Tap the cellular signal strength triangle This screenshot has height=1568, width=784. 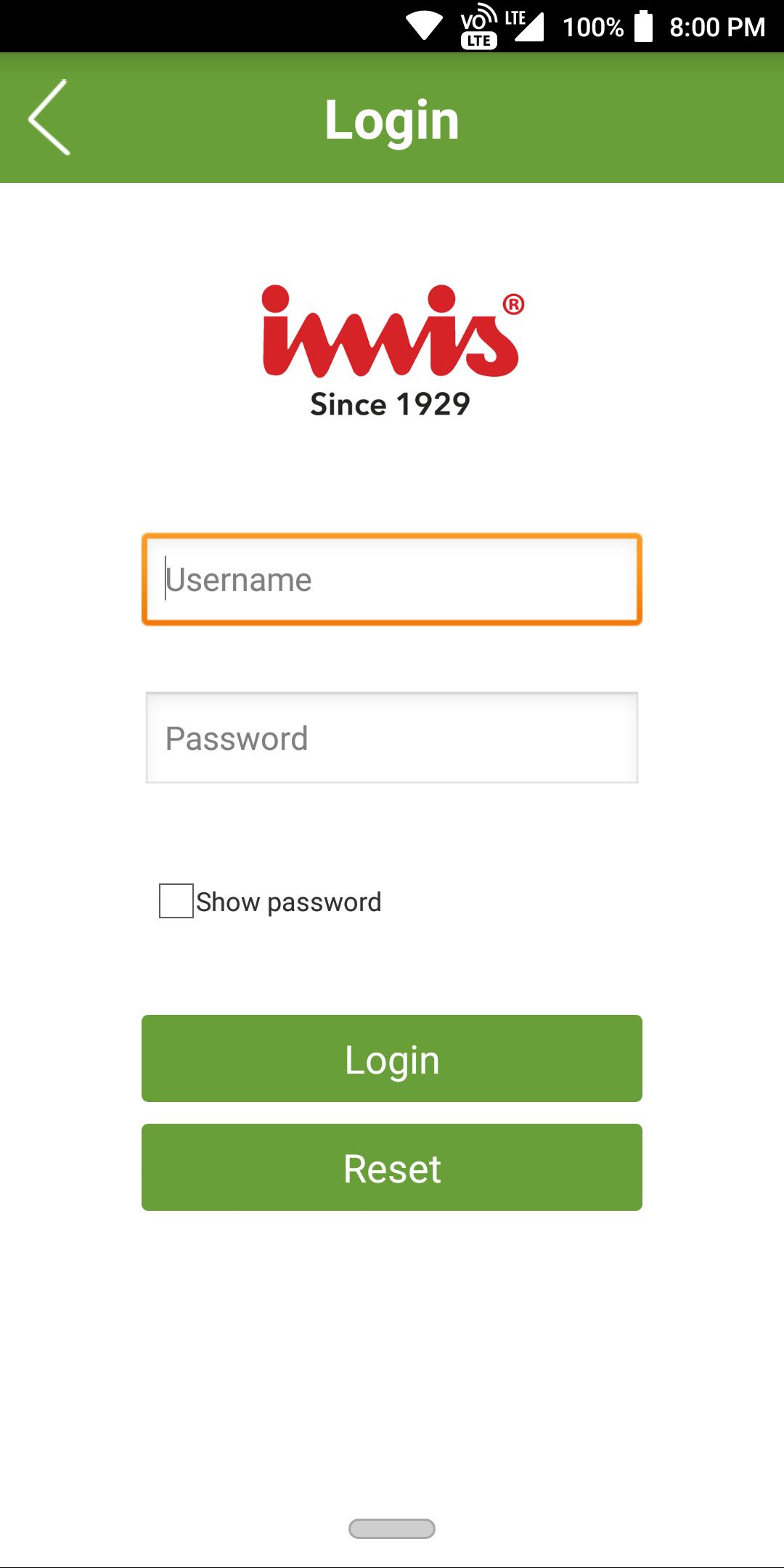click(530, 28)
